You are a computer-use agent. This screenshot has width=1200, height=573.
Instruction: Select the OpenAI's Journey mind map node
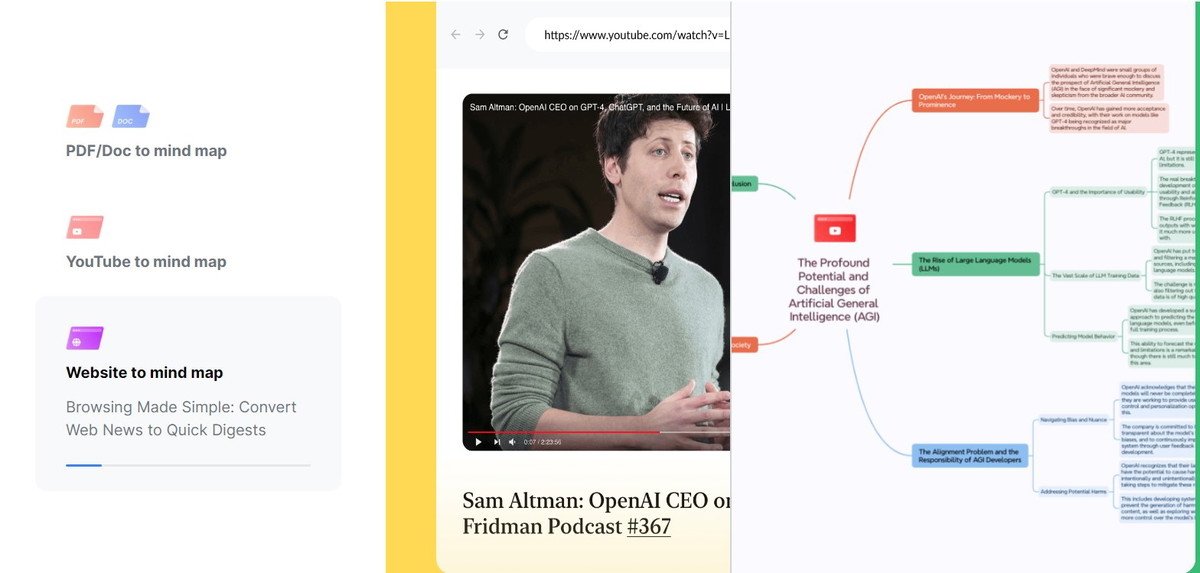click(976, 99)
